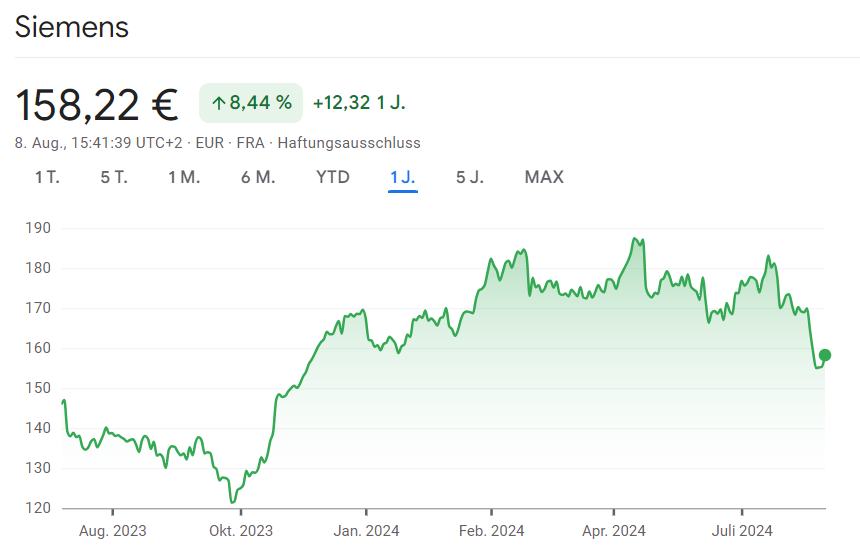The height and width of the screenshot is (548, 860).
Task: Click the Jan. 2024 axis label
Action: click(366, 531)
